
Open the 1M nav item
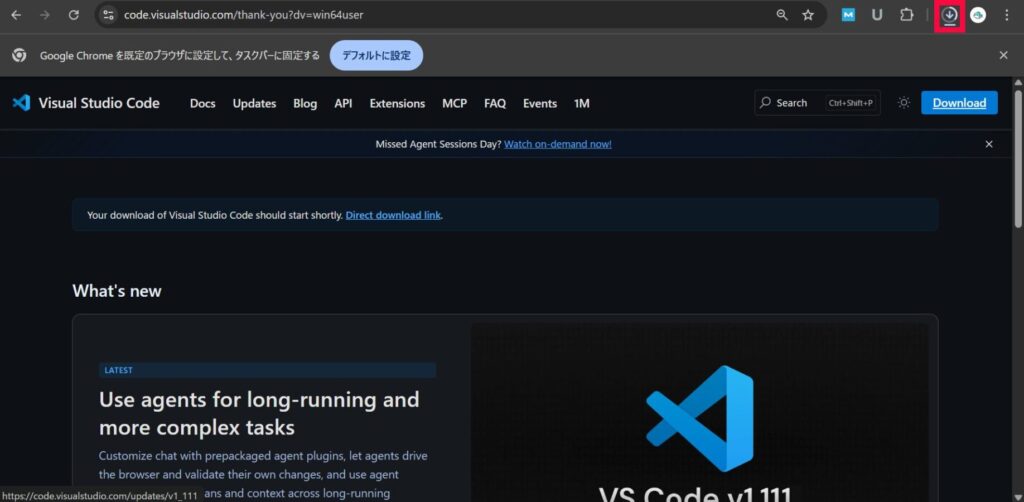pos(582,103)
